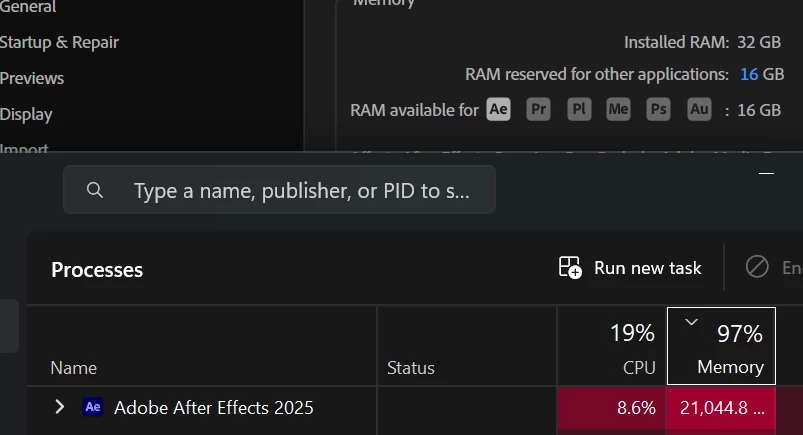
Task: Expand the Adobe After Effects 2025 process
Action: (59, 407)
